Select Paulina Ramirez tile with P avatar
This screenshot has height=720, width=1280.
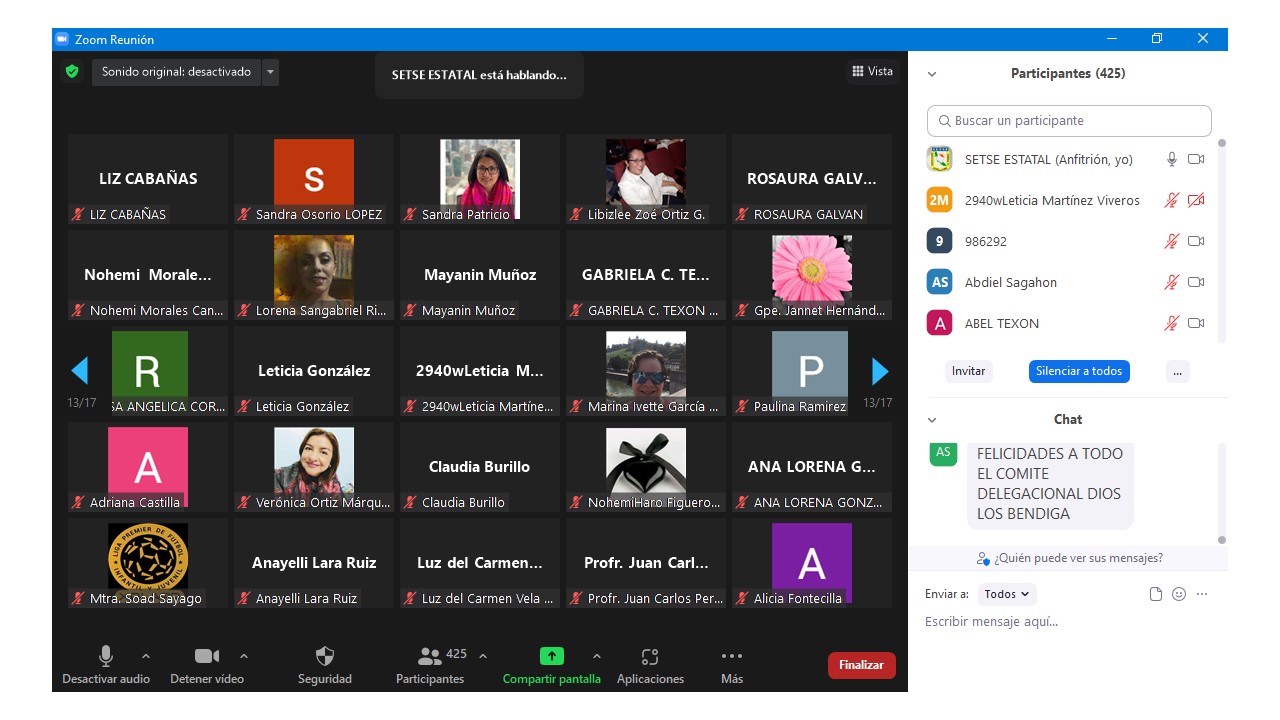(x=812, y=371)
